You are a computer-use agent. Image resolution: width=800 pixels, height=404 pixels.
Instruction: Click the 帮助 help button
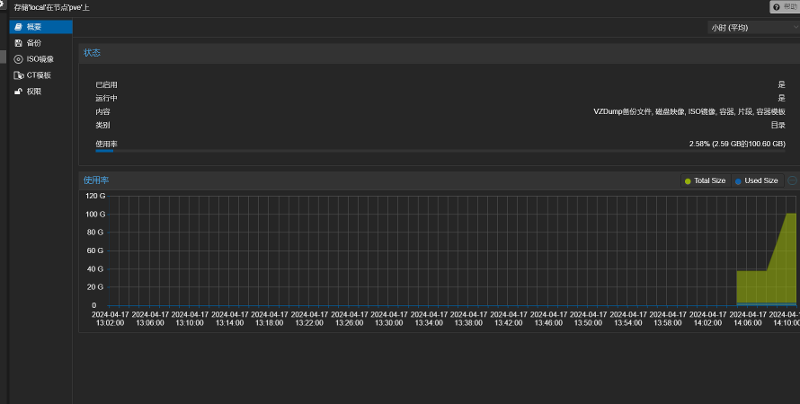point(784,7)
